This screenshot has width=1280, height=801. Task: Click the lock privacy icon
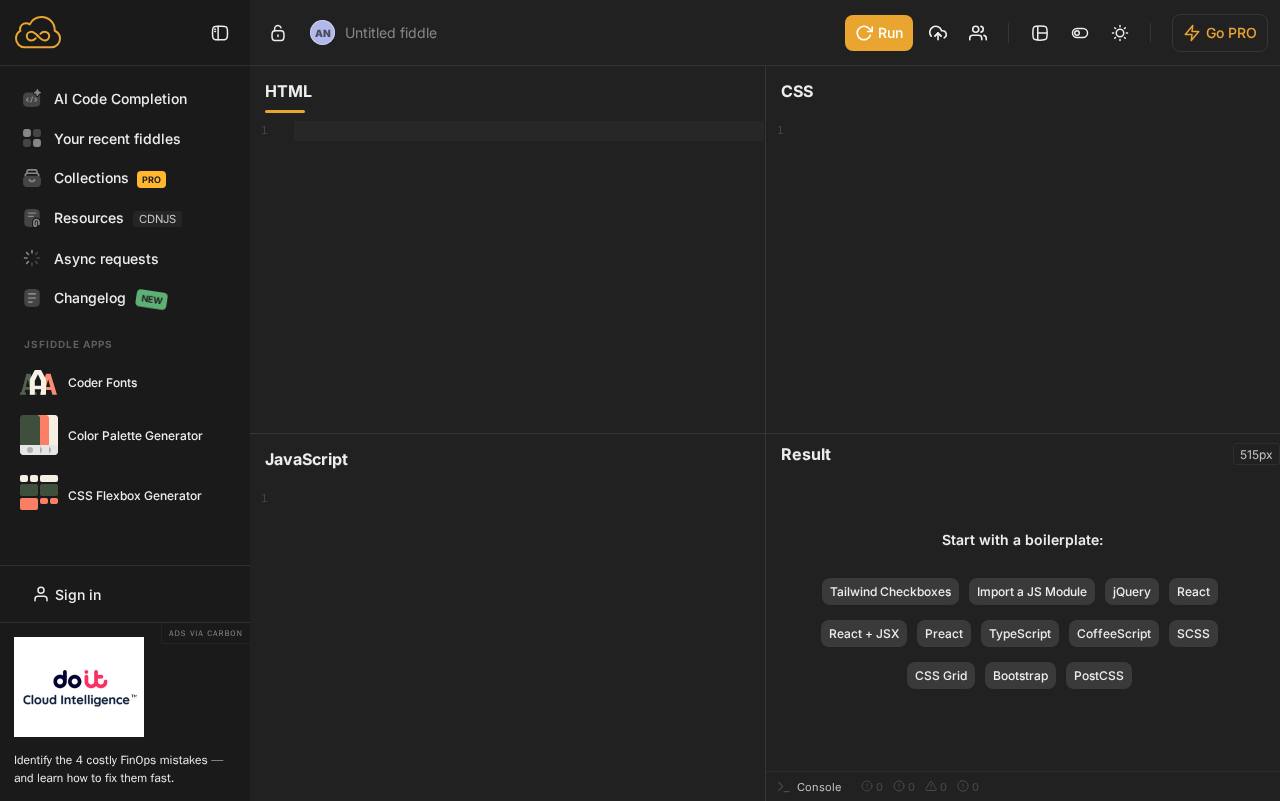pyautogui.click(x=278, y=33)
